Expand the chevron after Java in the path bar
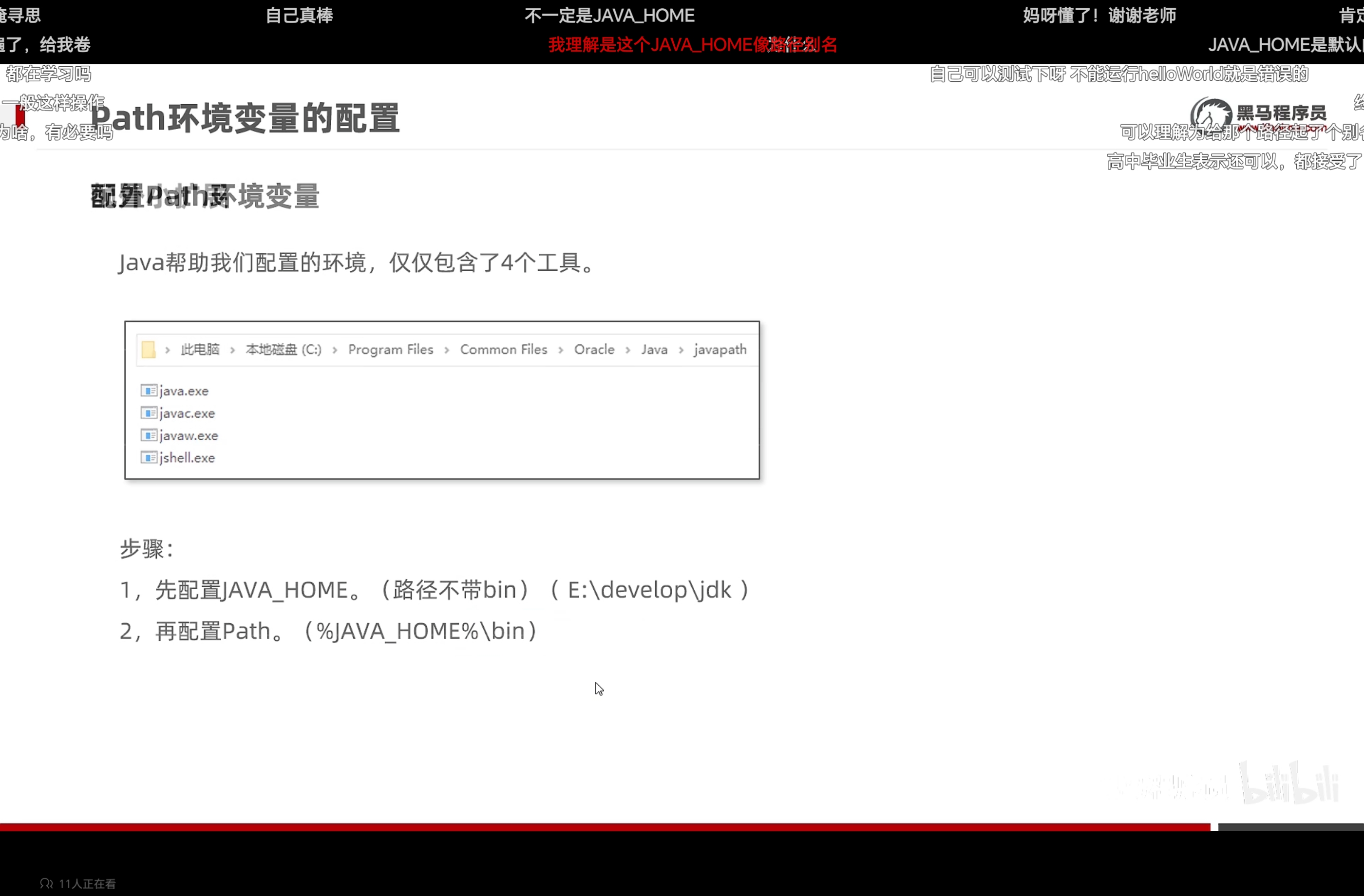 point(681,350)
